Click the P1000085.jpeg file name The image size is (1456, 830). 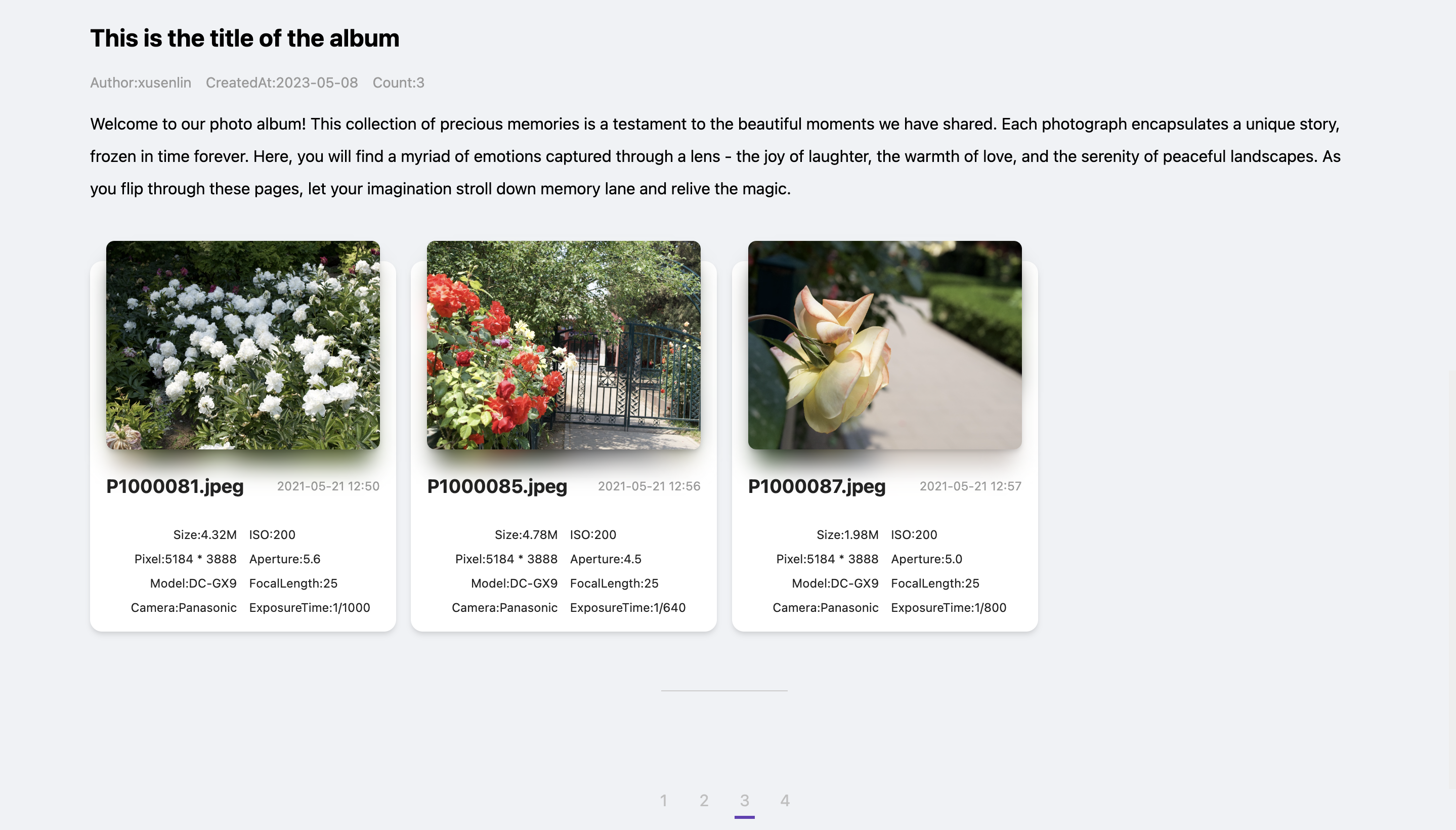pos(497,486)
